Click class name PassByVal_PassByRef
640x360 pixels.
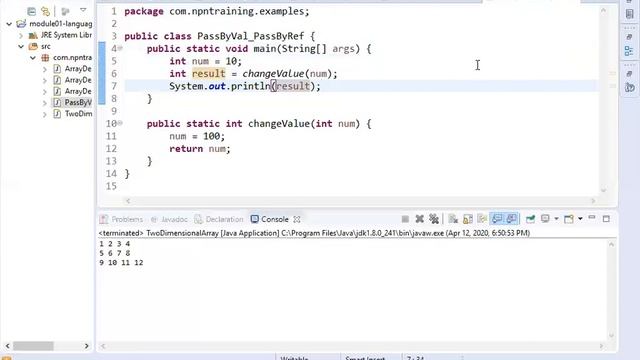251,36
